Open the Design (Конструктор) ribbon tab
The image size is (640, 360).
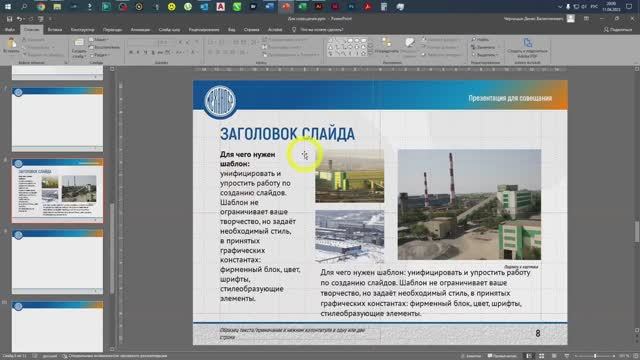82,29
